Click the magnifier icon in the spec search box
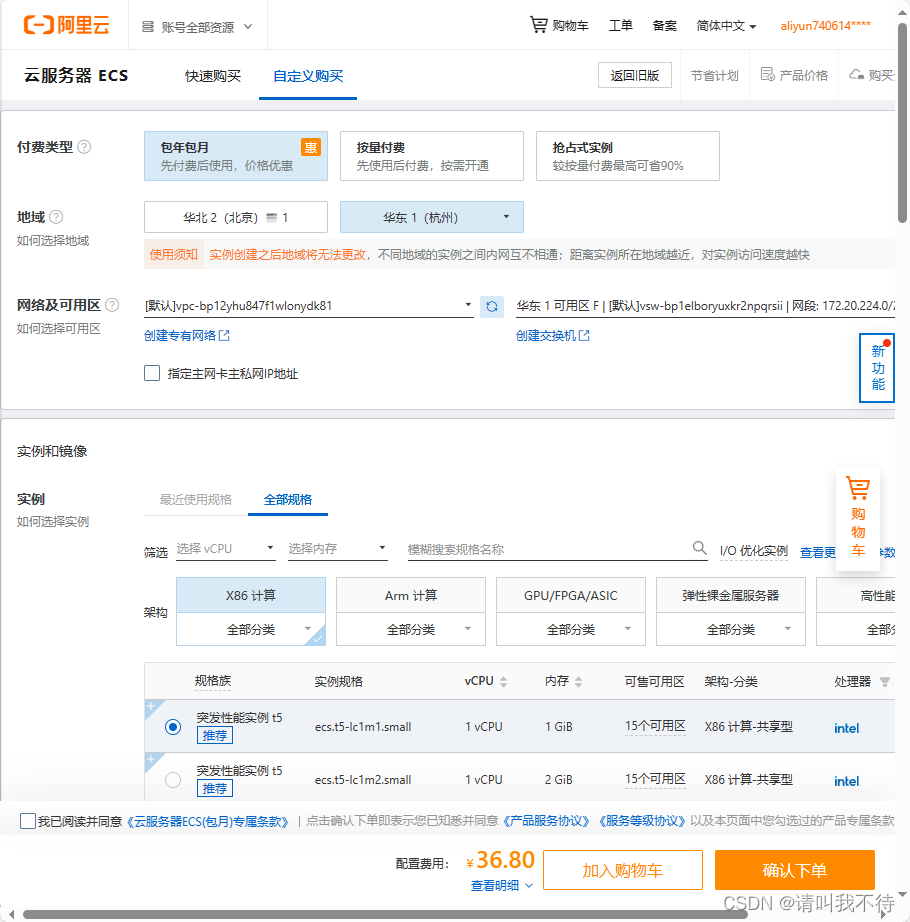The width and height of the screenshot is (910, 922). coord(699,548)
